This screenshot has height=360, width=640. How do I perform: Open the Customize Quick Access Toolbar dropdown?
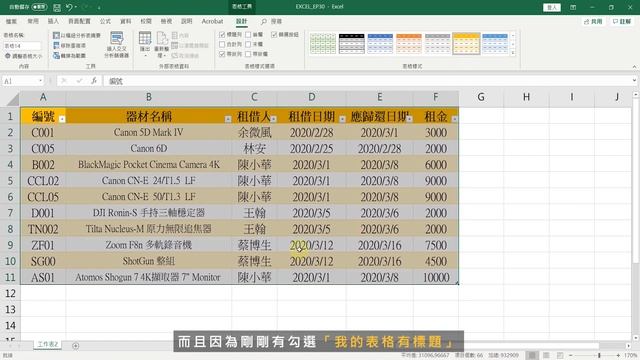click(x=99, y=7)
